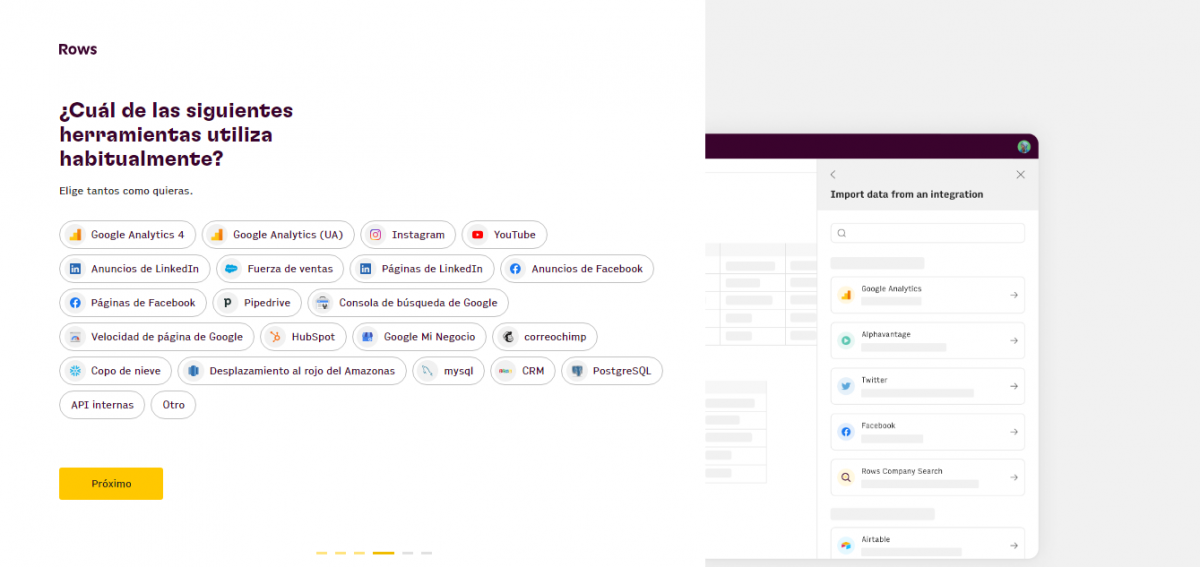1200x567 pixels.
Task: Click the Pipedrive P icon
Action: (x=228, y=302)
